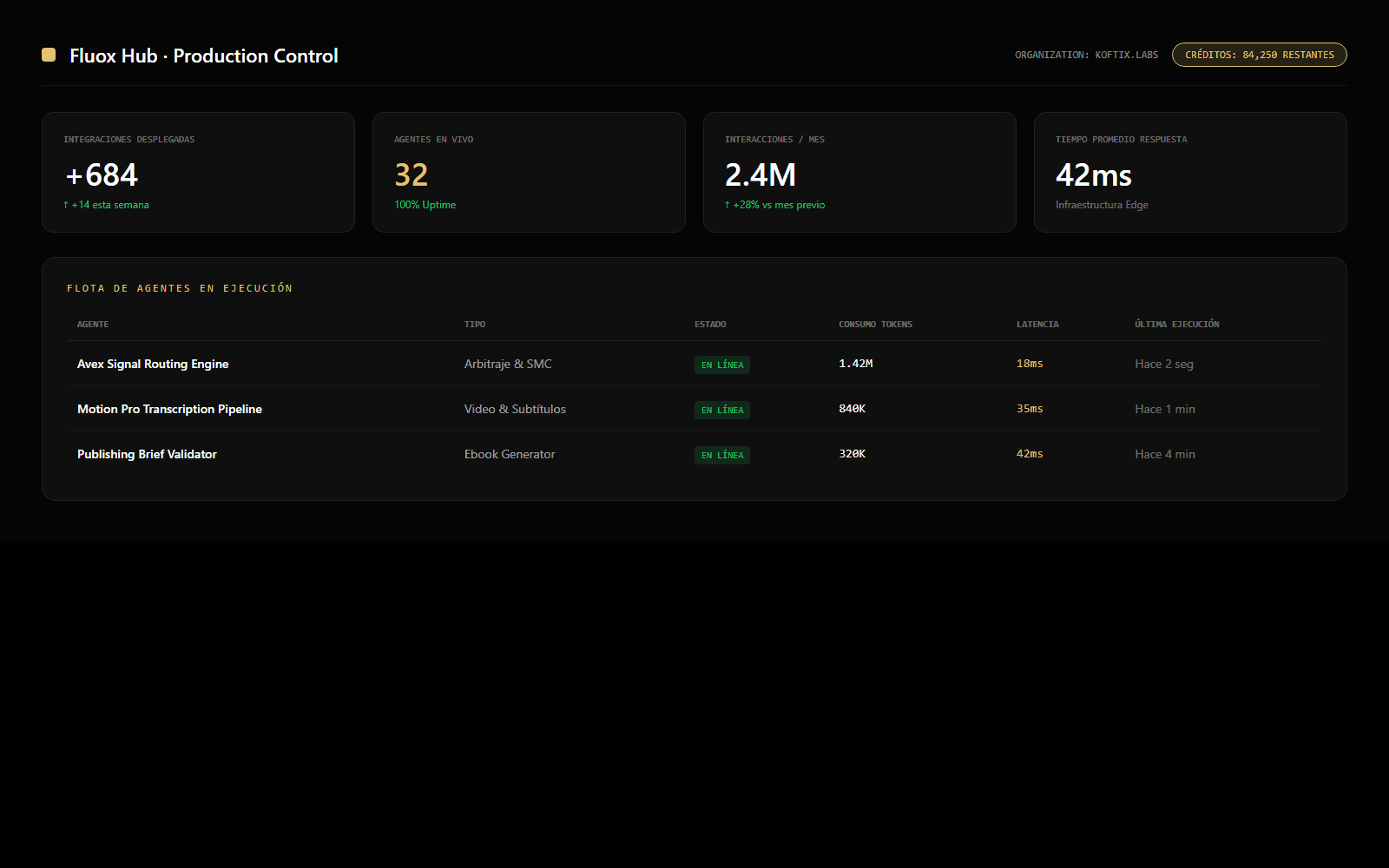Click the 42ms latency in Publishing Brief row
The image size is (1389, 868).
point(1030,454)
